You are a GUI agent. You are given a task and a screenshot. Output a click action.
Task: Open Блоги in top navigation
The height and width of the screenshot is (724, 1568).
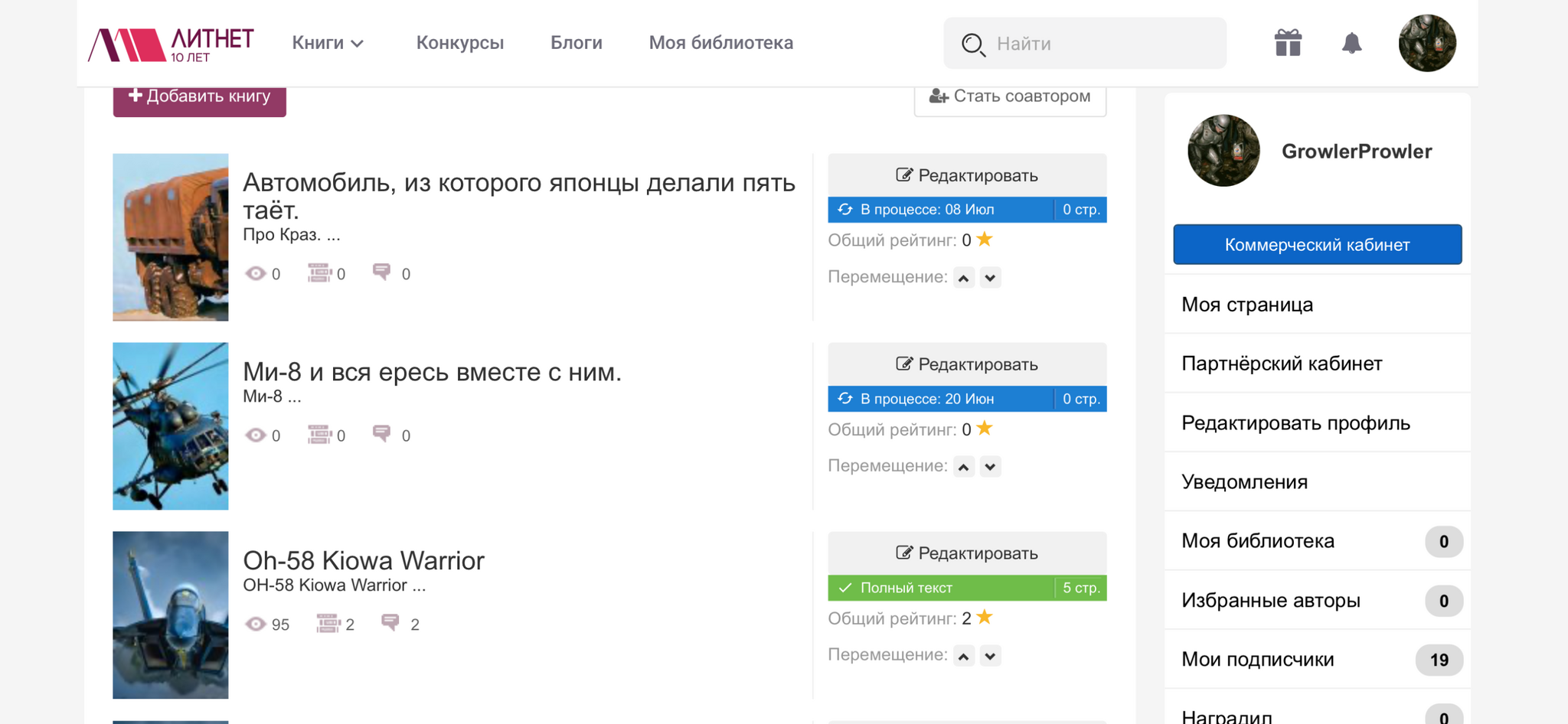click(x=577, y=43)
